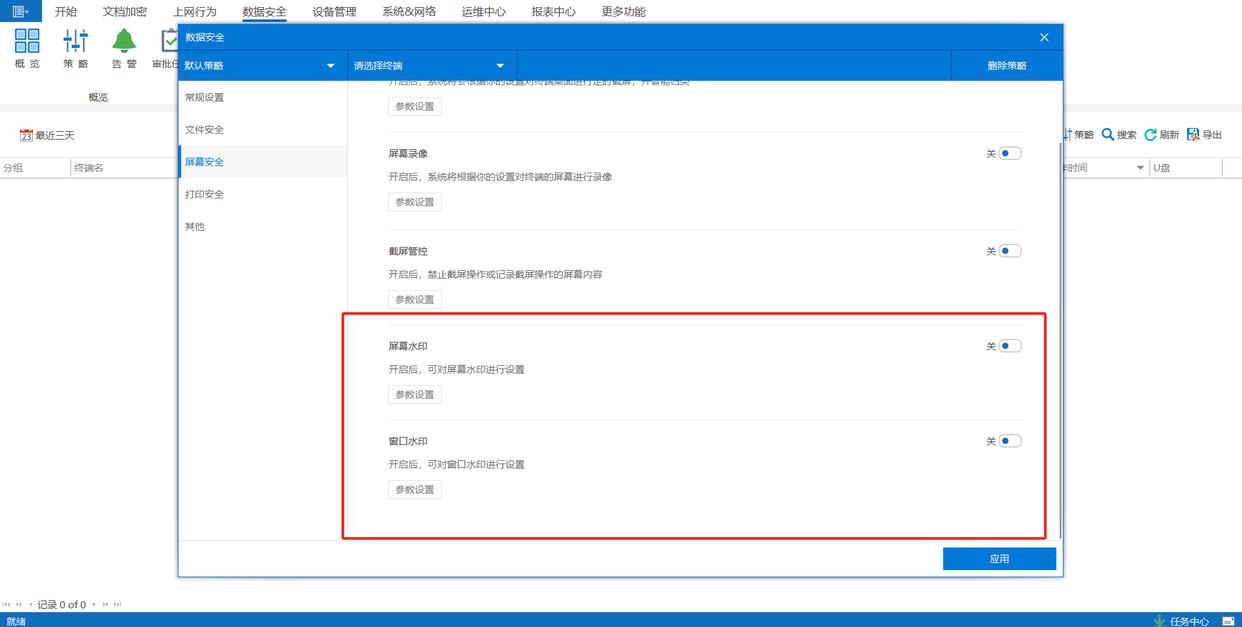Open the 概览 overview icon

pos(27,42)
